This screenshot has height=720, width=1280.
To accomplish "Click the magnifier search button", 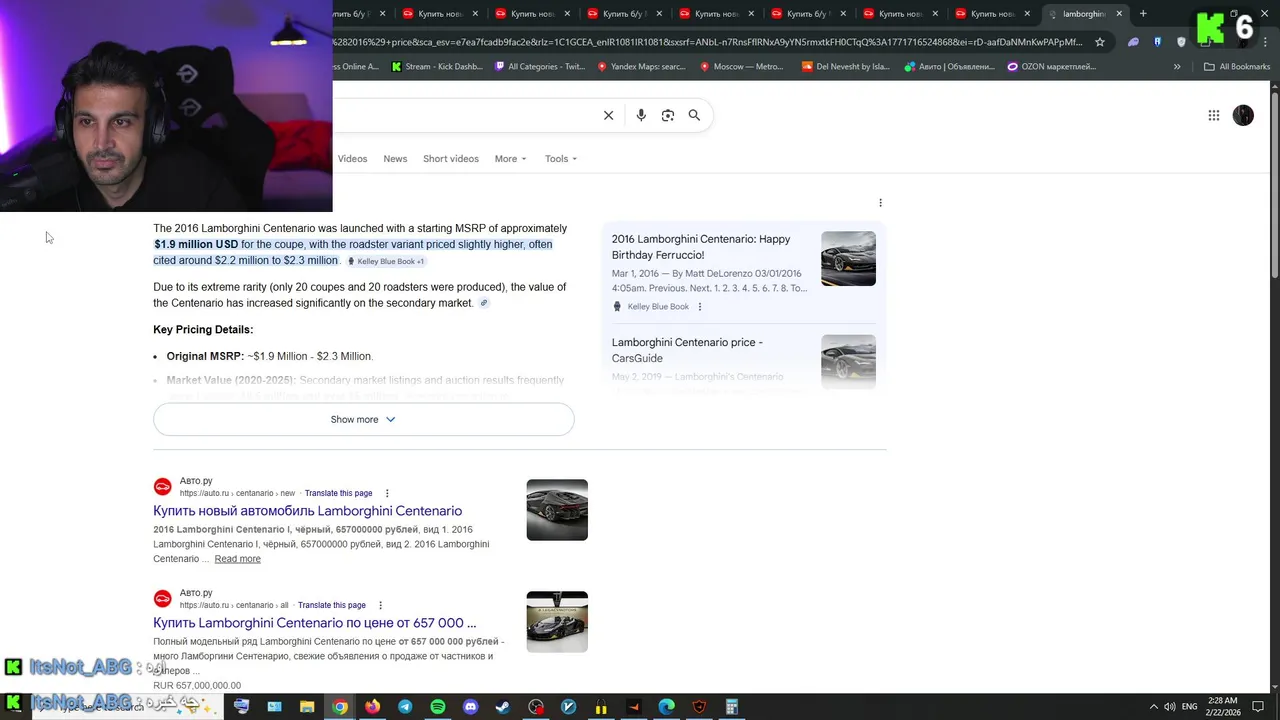I will pyautogui.click(x=694, y=115).
